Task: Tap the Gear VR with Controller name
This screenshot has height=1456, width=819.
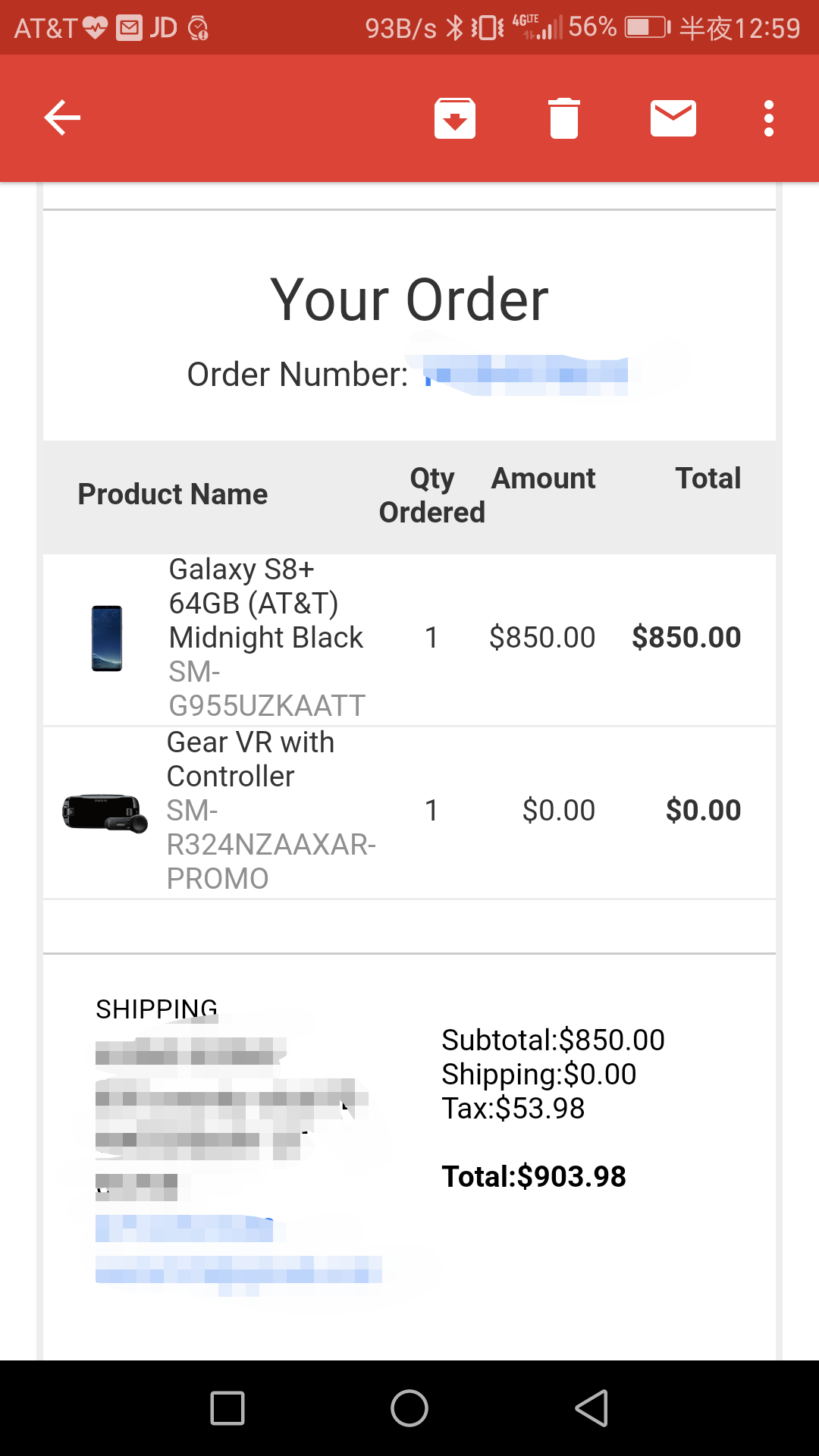Action: point(250,759)
